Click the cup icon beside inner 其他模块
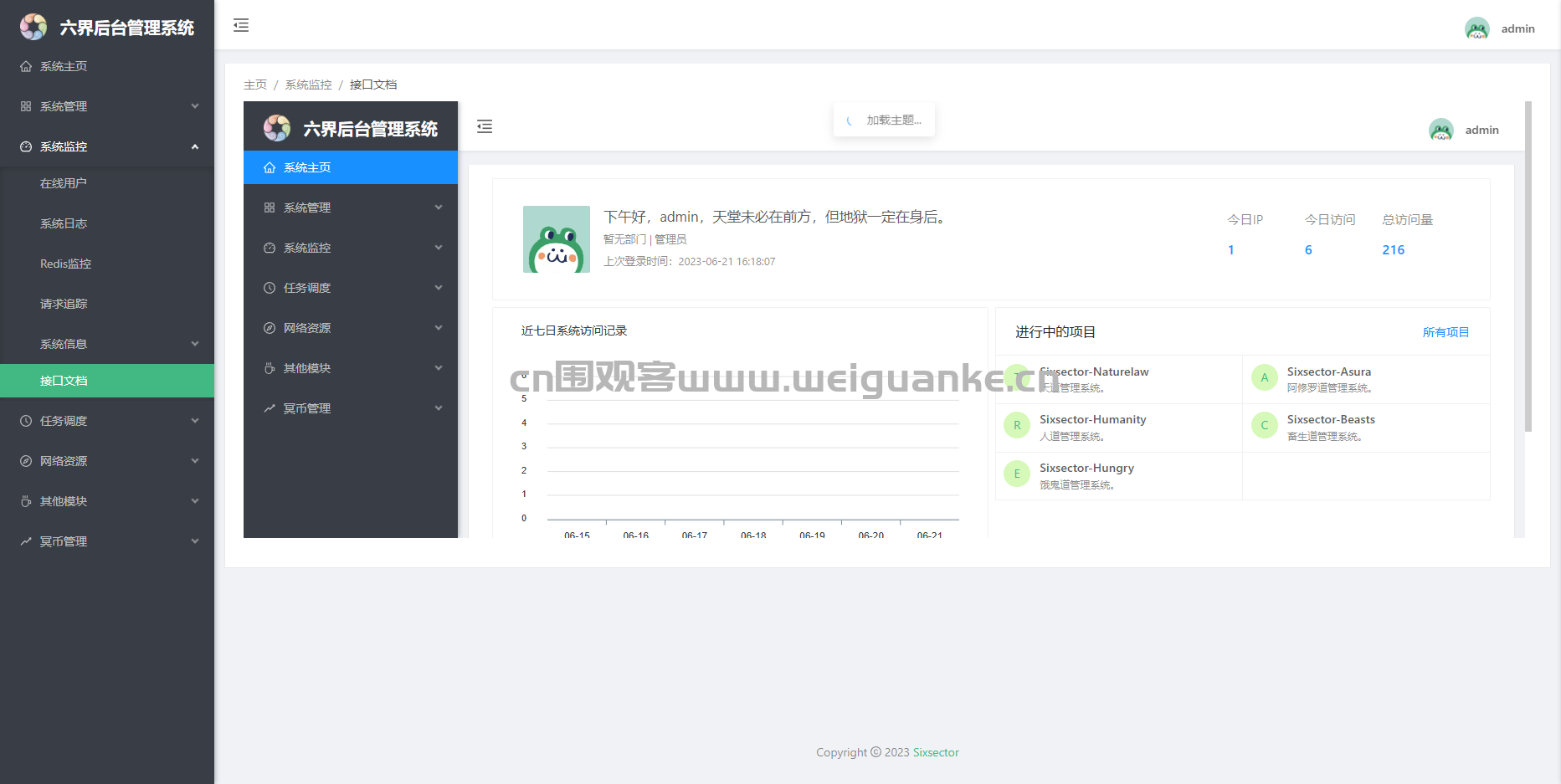 pyautogui.click(x=270, y=368)
